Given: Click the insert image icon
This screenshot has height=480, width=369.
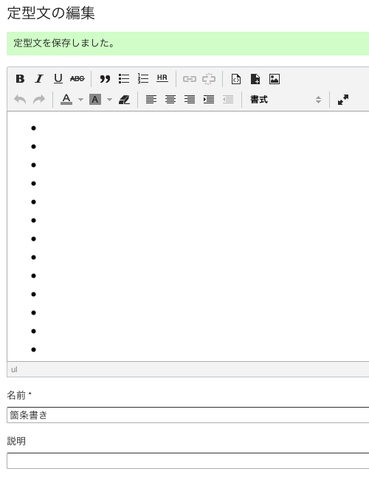Looking at the screenshot, I should pyautogui.click(x=274, y=79).
